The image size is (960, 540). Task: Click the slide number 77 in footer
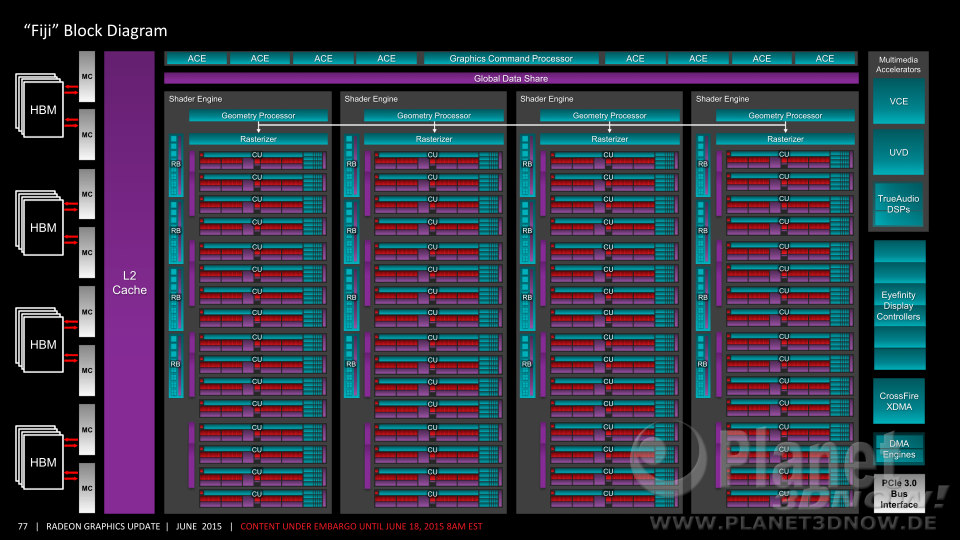[23, 526]
